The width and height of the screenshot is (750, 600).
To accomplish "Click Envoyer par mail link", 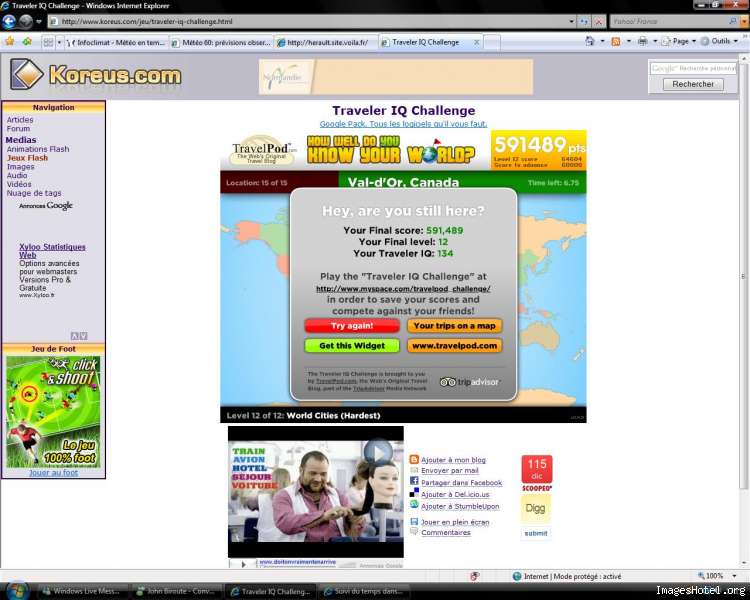I will 450,471.
